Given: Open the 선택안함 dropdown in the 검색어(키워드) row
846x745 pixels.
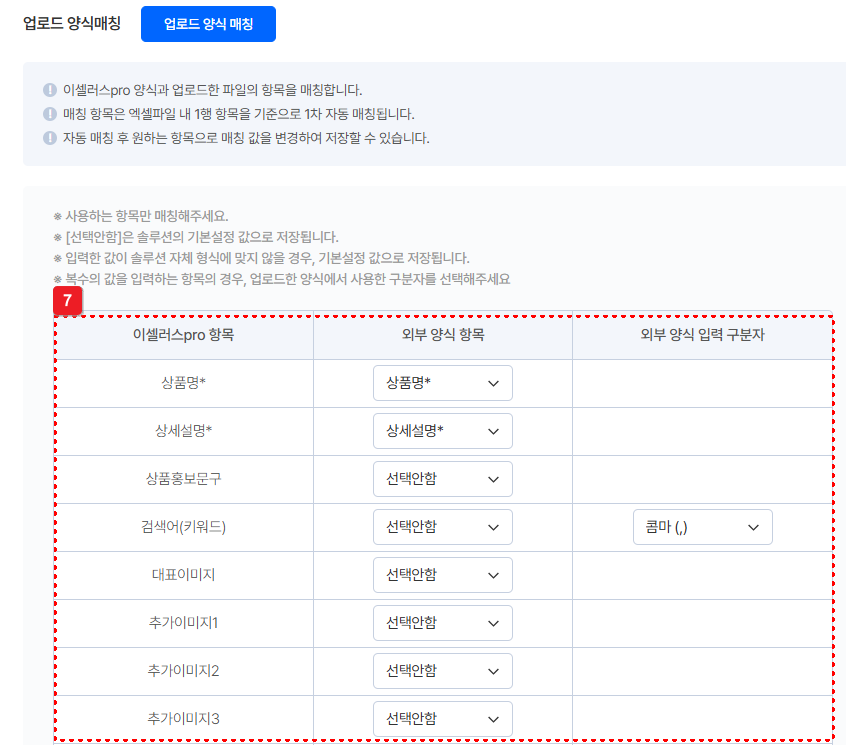Looking at the screenshot, I should coord(442,527).
